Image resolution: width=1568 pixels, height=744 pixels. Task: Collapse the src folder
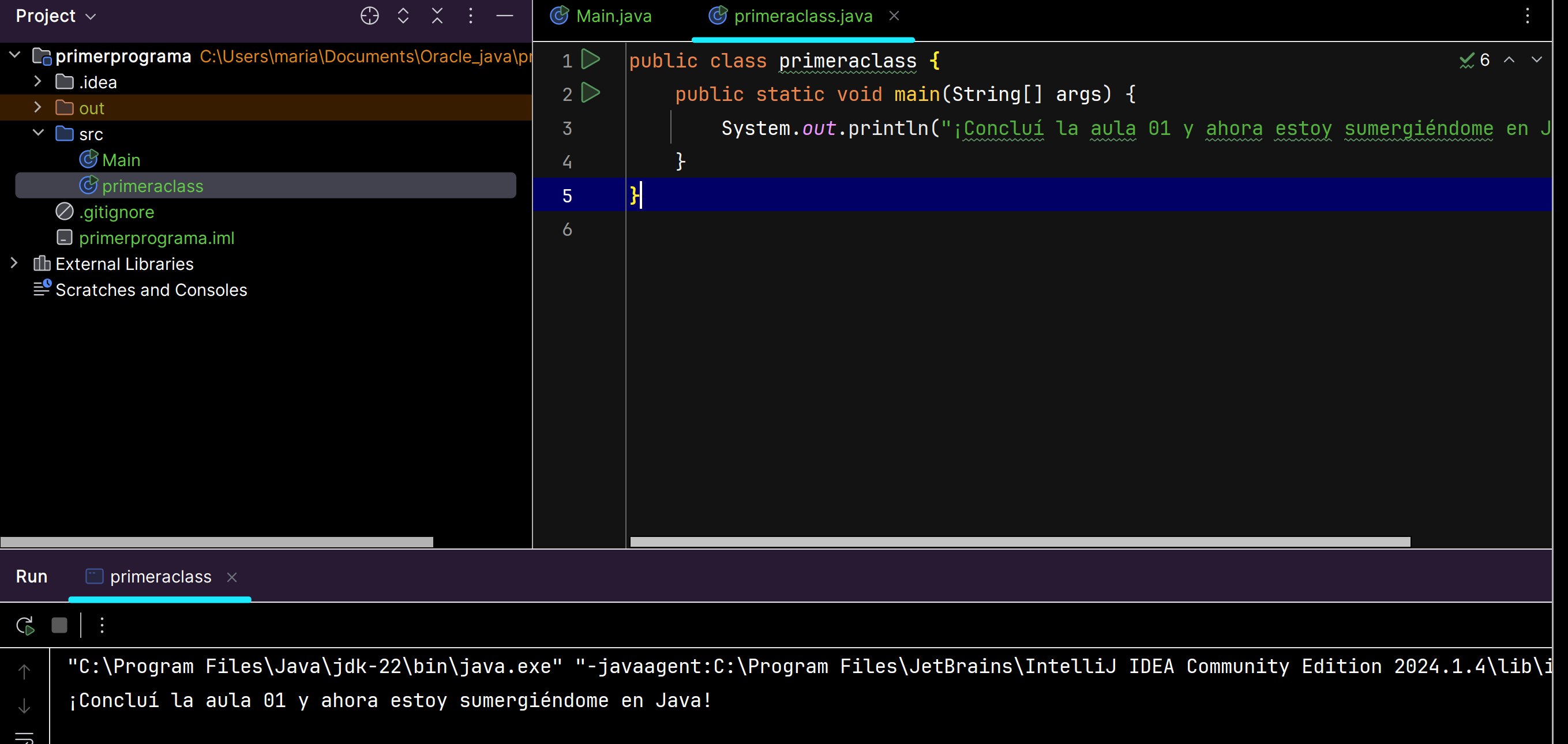coord(37,133)
